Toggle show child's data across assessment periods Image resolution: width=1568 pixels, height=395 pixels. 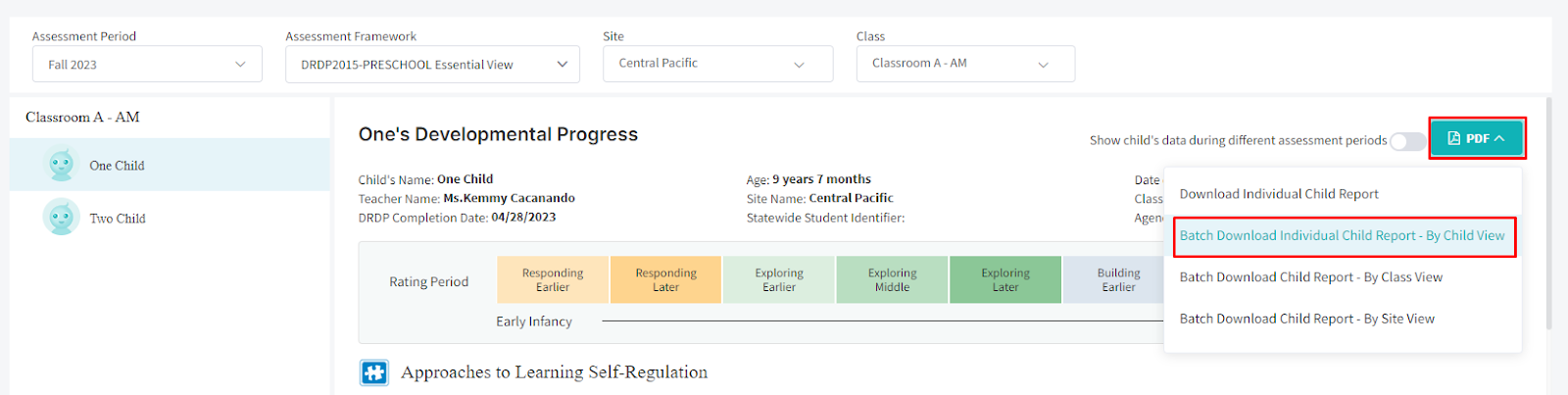click(x=1407, y=141)
